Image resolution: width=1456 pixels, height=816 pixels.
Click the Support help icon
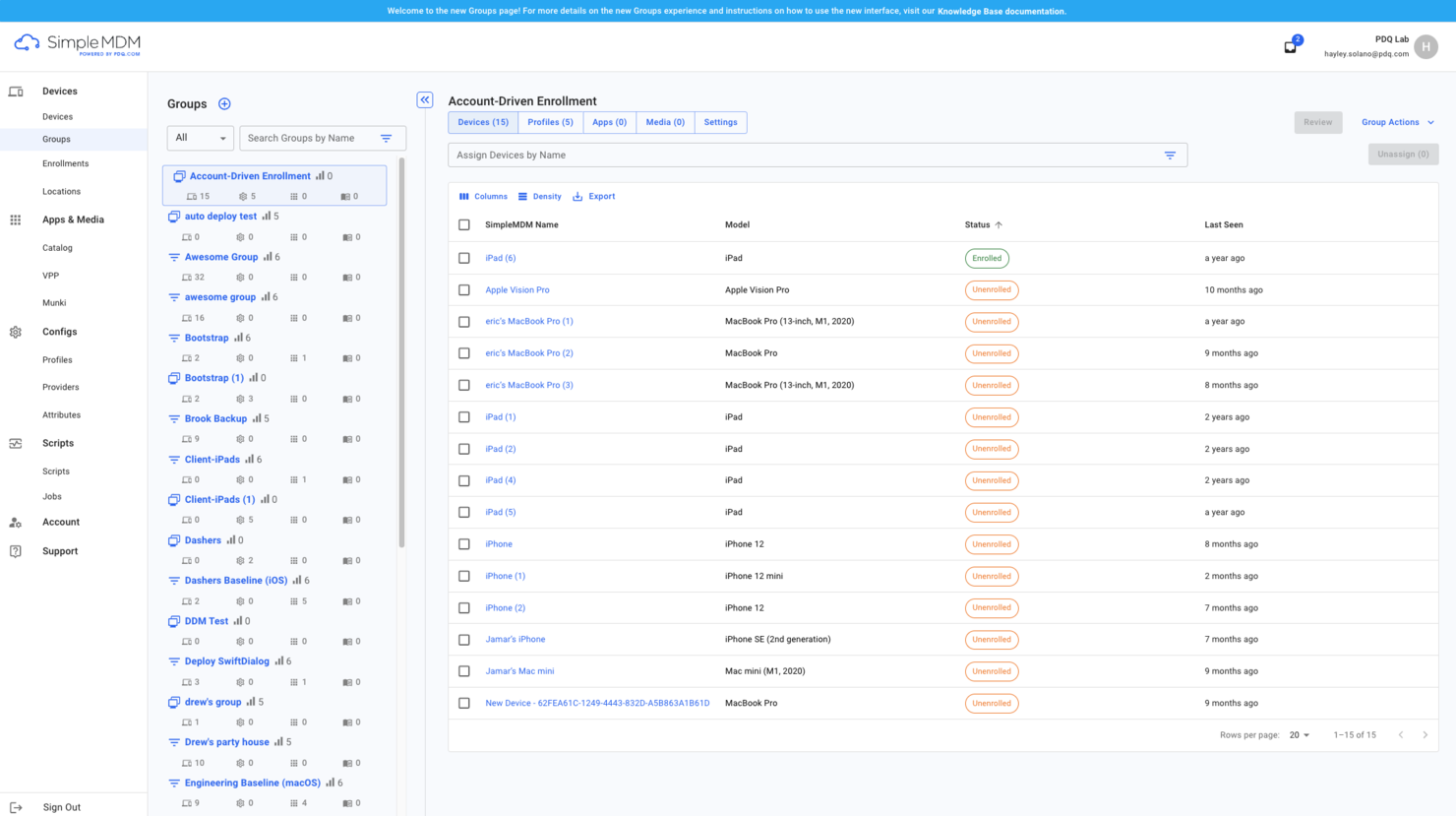point(16,551)
